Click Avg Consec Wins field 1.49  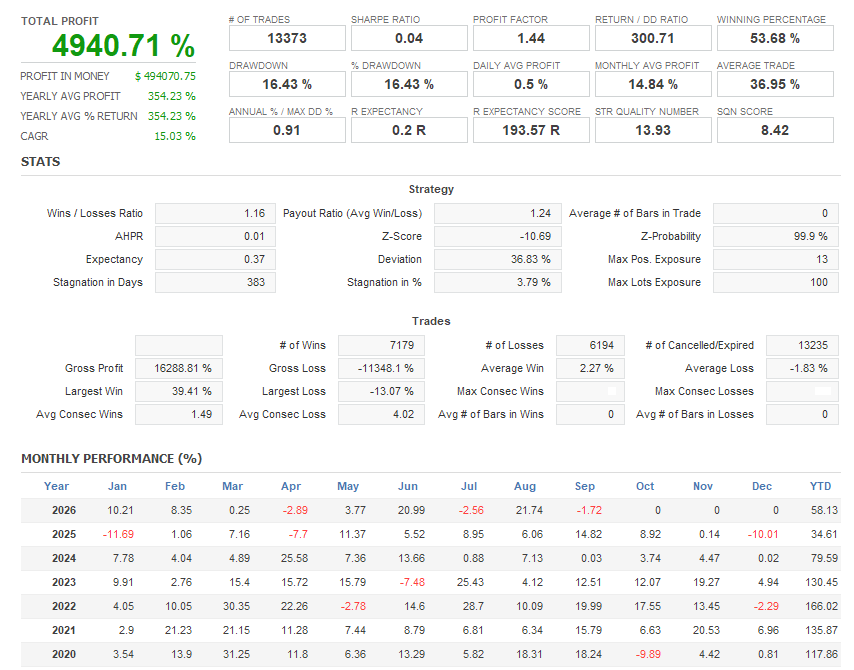click(x=179, y=414)
